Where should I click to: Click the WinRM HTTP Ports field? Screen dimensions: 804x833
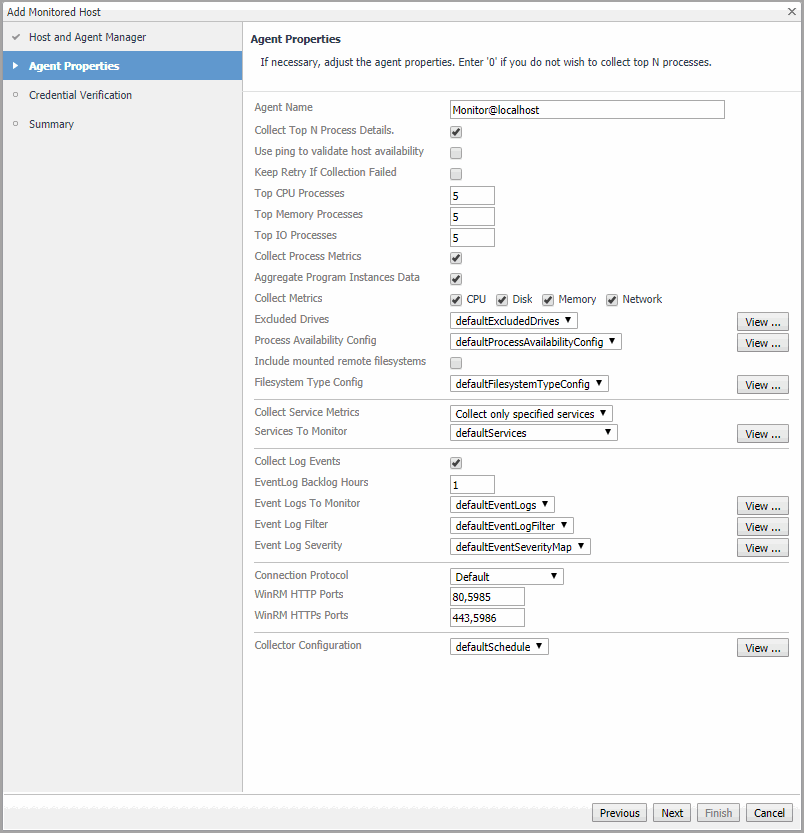click(x=487, y=597)
